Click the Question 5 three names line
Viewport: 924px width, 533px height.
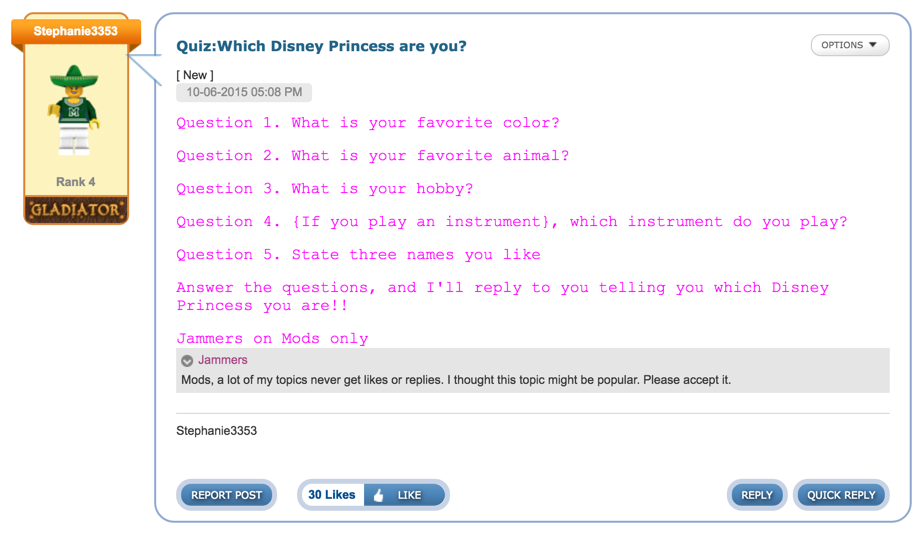click(x=358, y=255)
